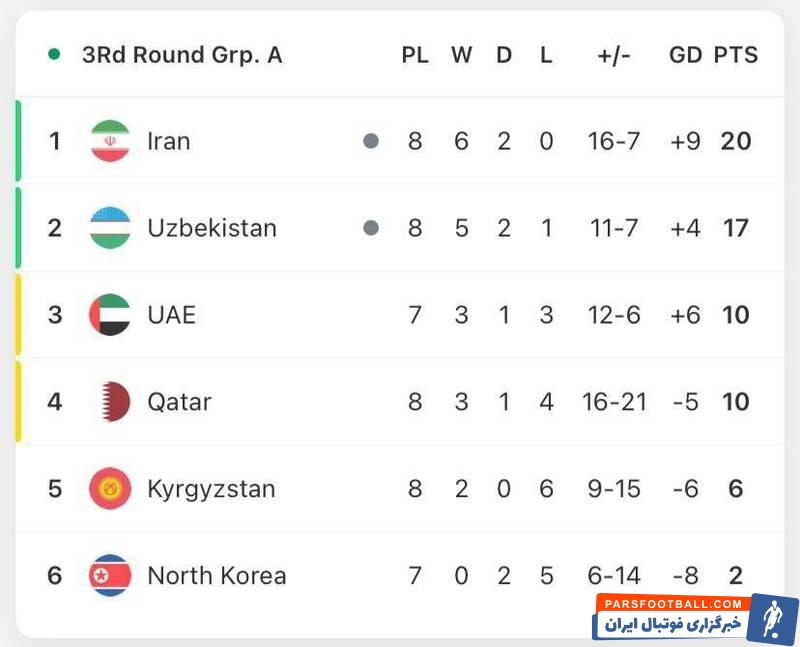Image resolution: width=800 pixels, height=647 pixels.
Task: Sort table by PTS column header
Action: coord(735,55)
